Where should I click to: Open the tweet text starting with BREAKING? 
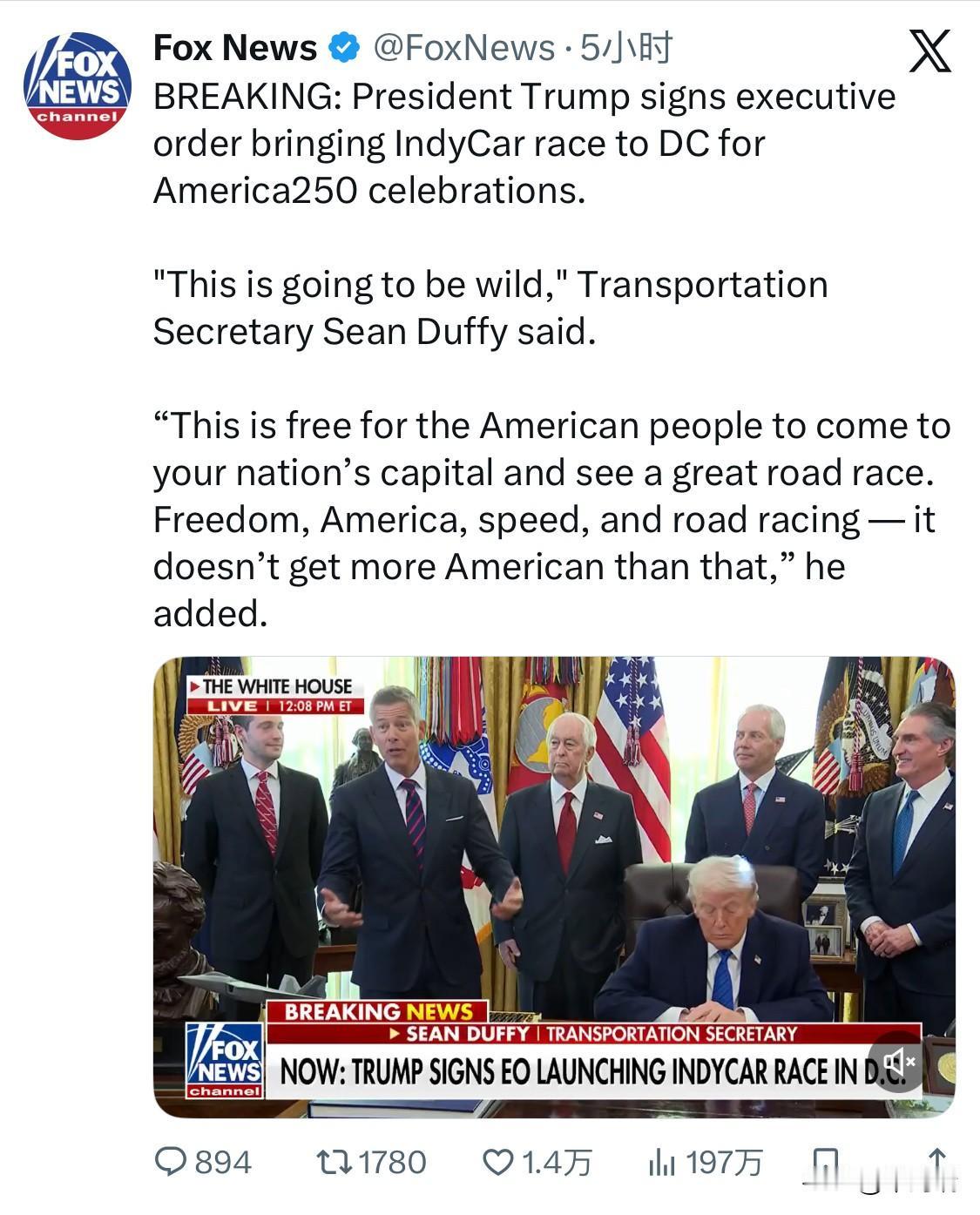(x=524, y=143)
